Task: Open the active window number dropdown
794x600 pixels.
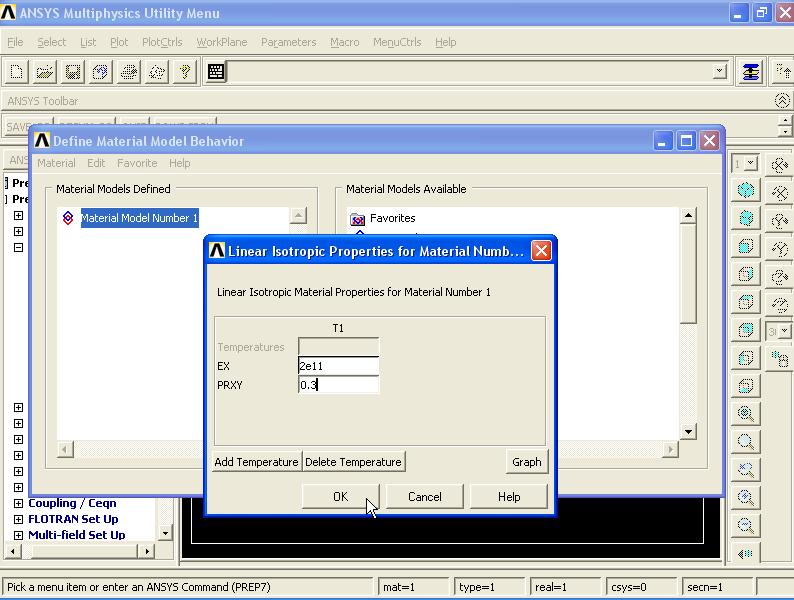Action: pyautogui.click(x=750, y=163)
